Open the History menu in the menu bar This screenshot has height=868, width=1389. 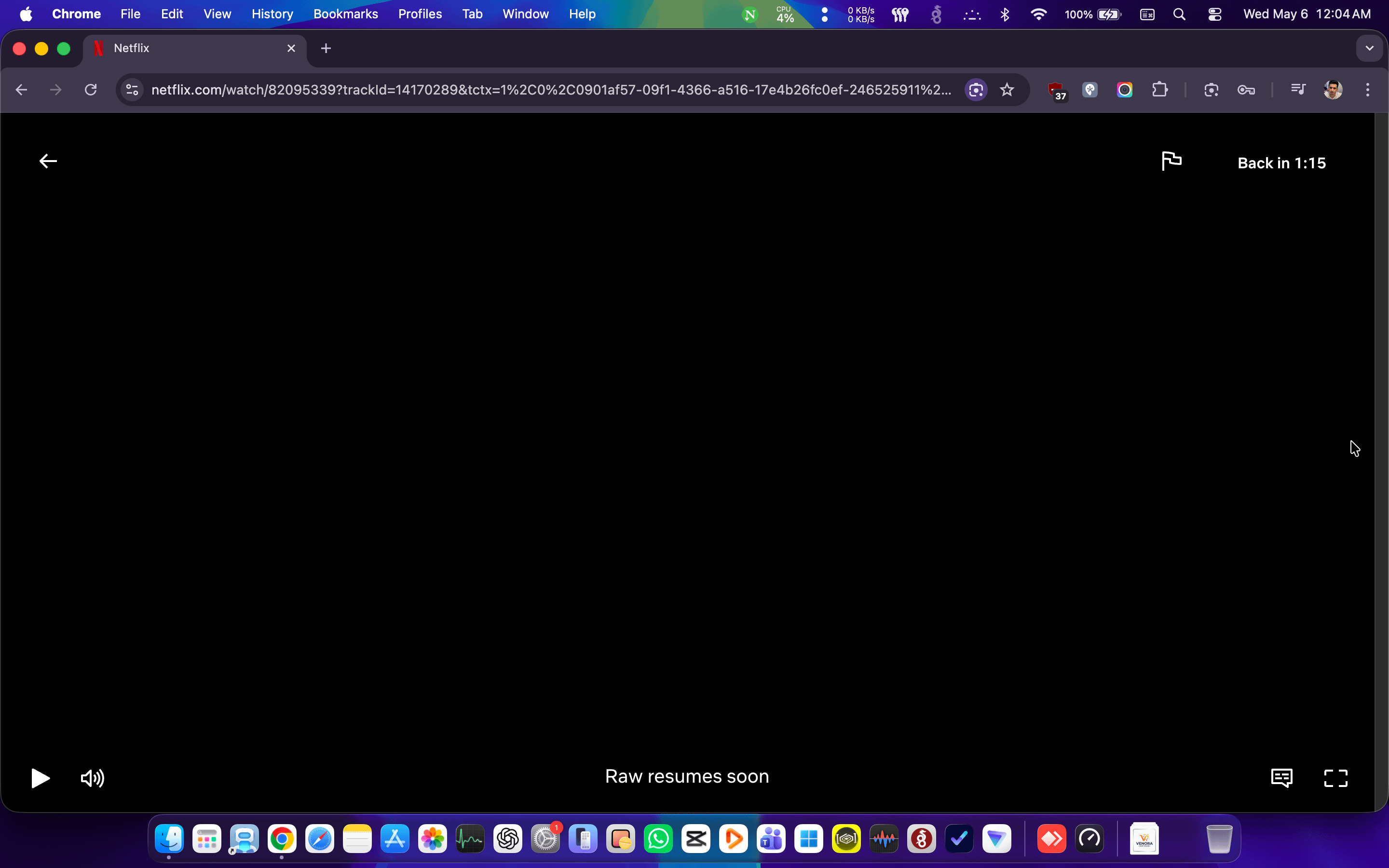pos(272,14)
